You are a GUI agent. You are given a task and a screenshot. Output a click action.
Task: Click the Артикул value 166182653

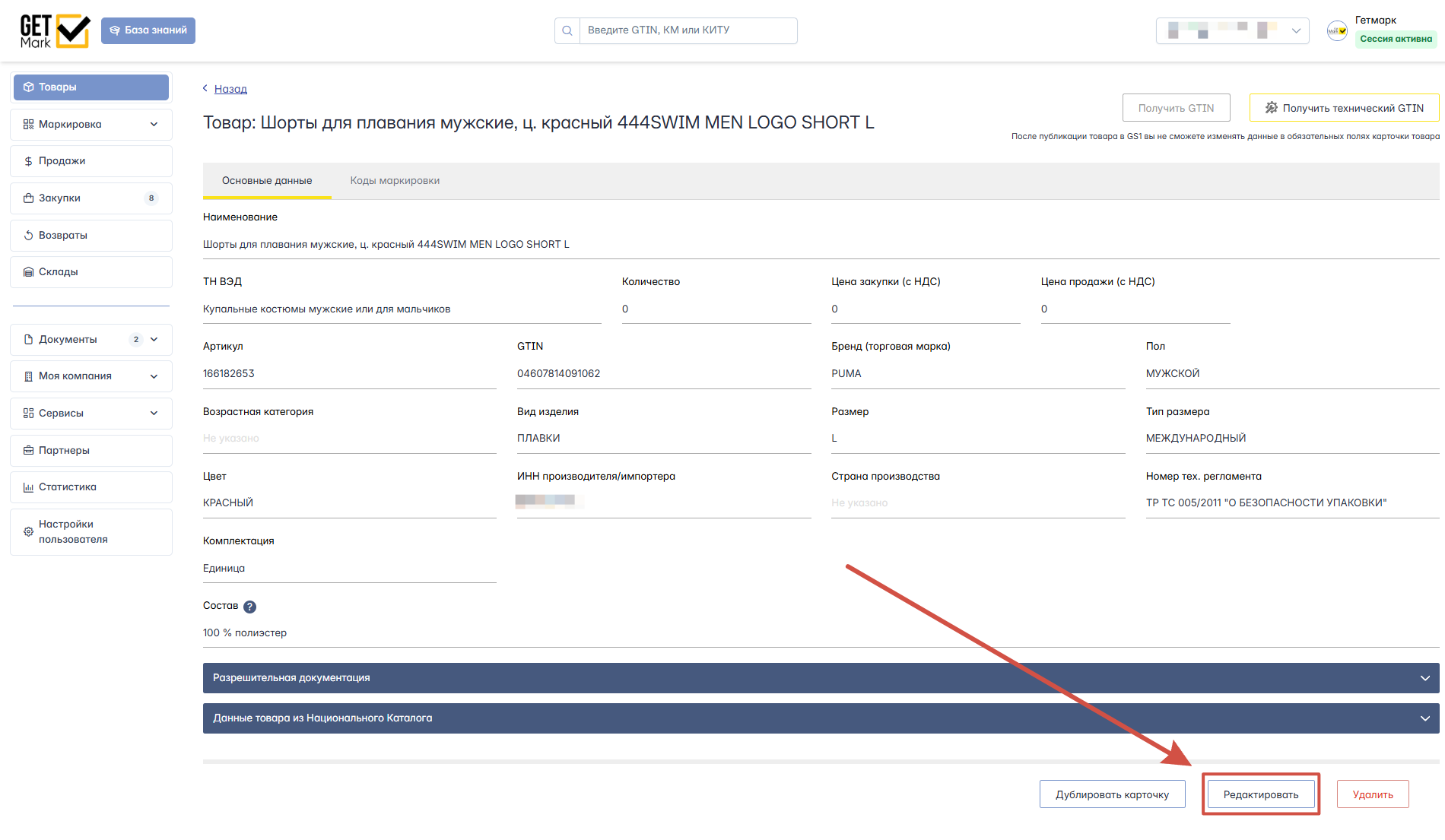pyautogui.click(x=229, y=374)
